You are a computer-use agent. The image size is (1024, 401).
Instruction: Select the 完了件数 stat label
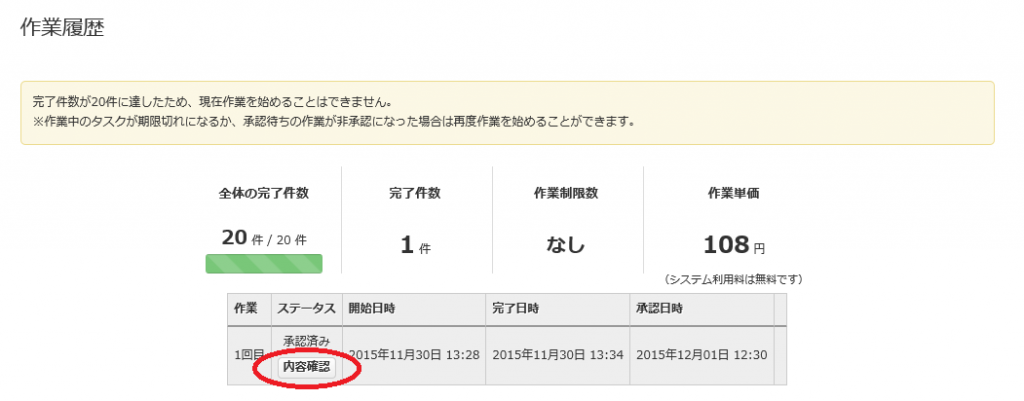point(416,193)
